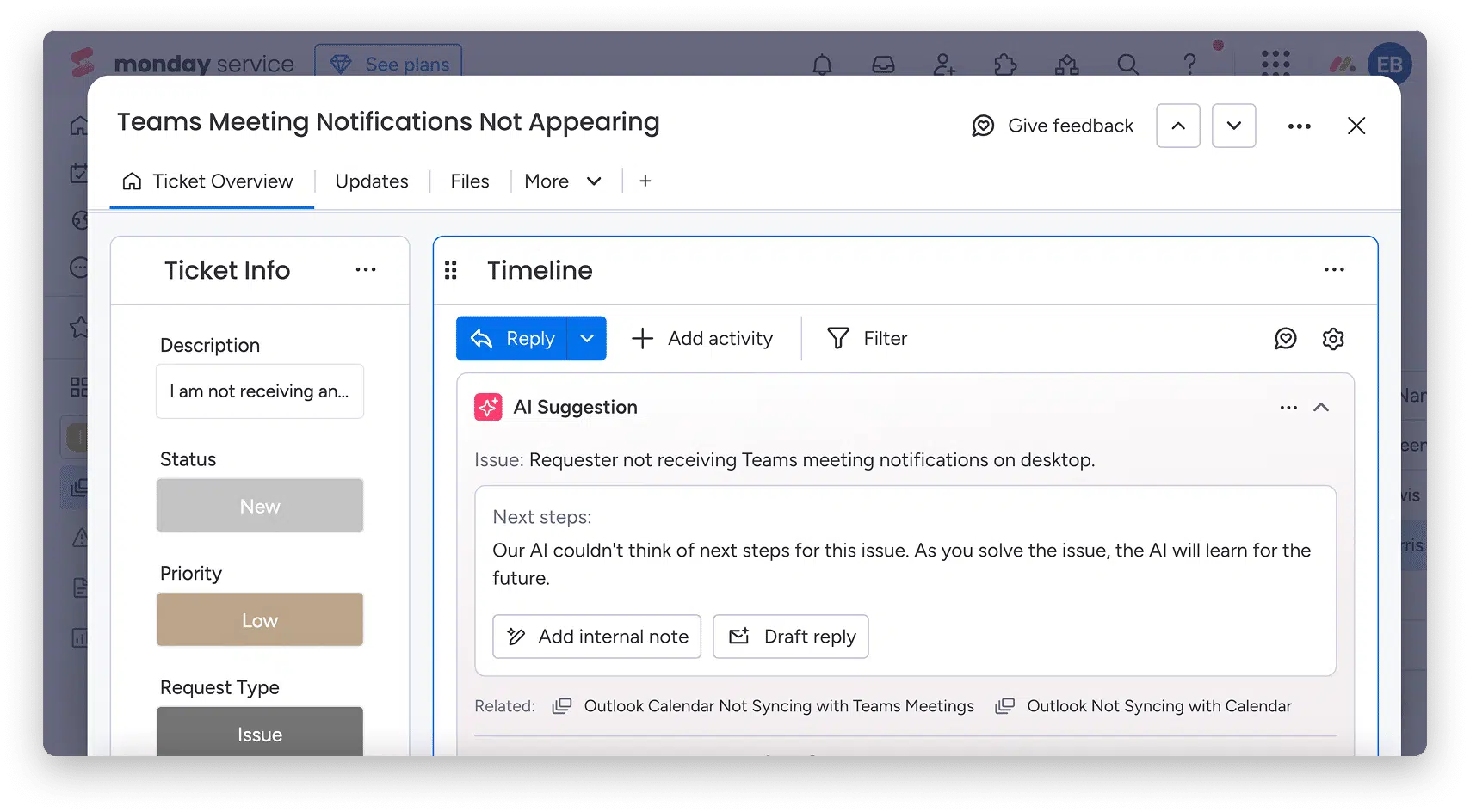Open the ticket's top-right more options menu
Screen dimensions: 1470x812
click(x=1299, y=126)
